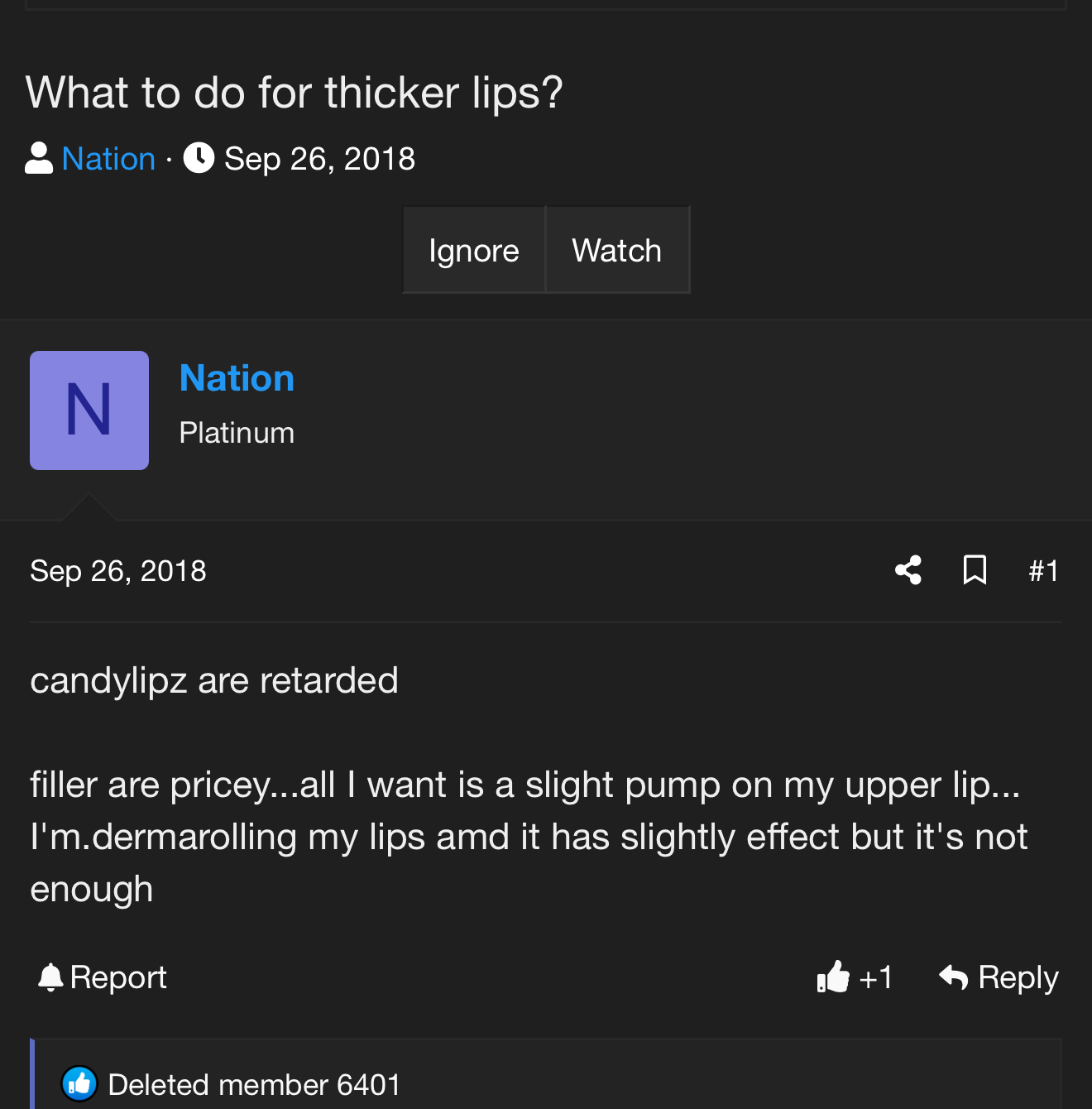Click the Sep 26, 2018 post timestamp
The width and height of the screenshot is (1092, 1109).
point(118,571)
